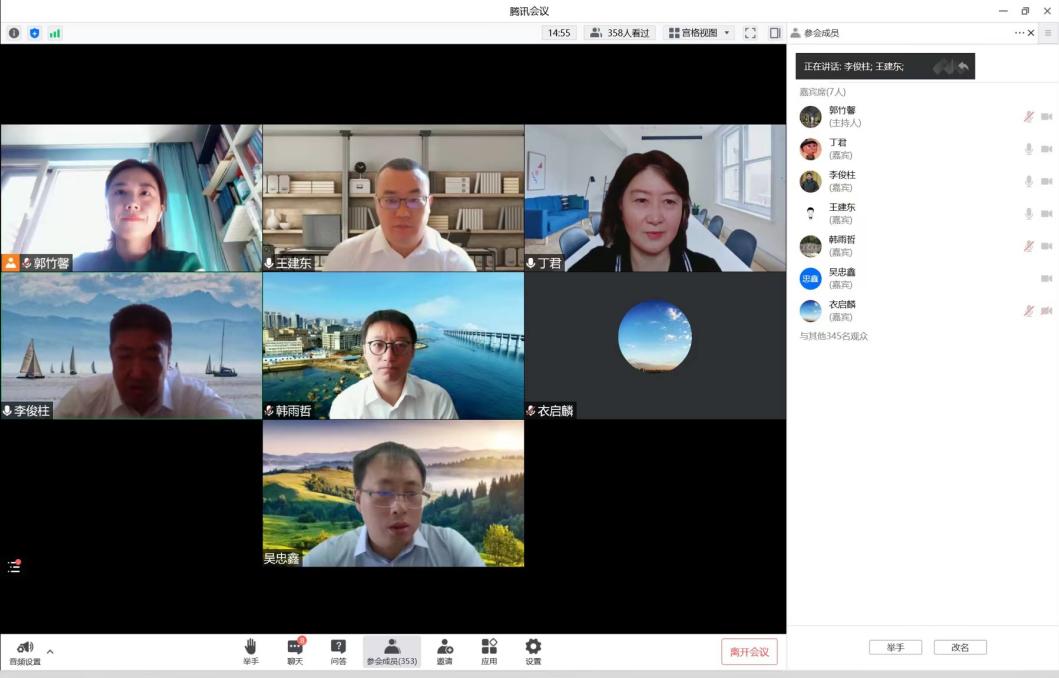This screenshot has width=1059, height=678.
Task: Expand audio settings arrow next to 音频设置
Action: click(50, 652)
